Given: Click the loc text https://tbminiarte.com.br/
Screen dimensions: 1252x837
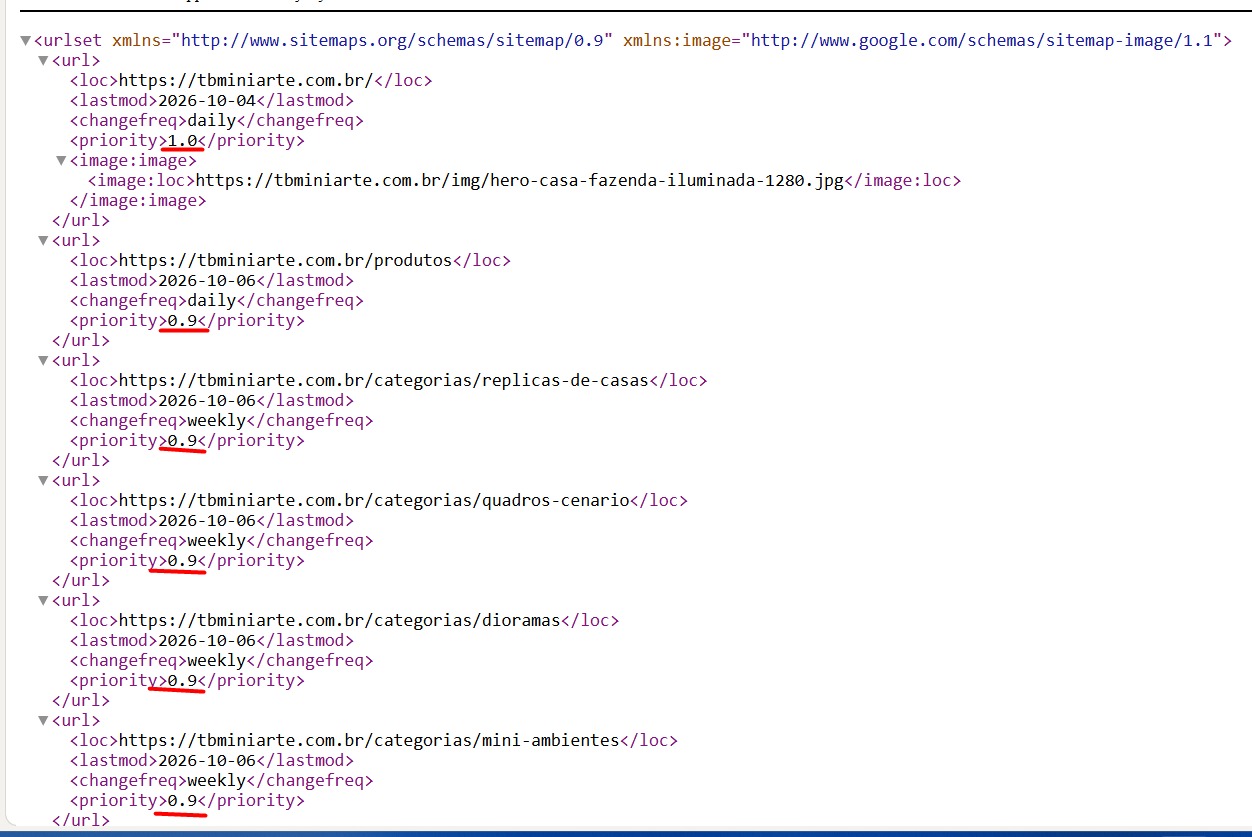Looking at the screenshot, I should (246, 80).
